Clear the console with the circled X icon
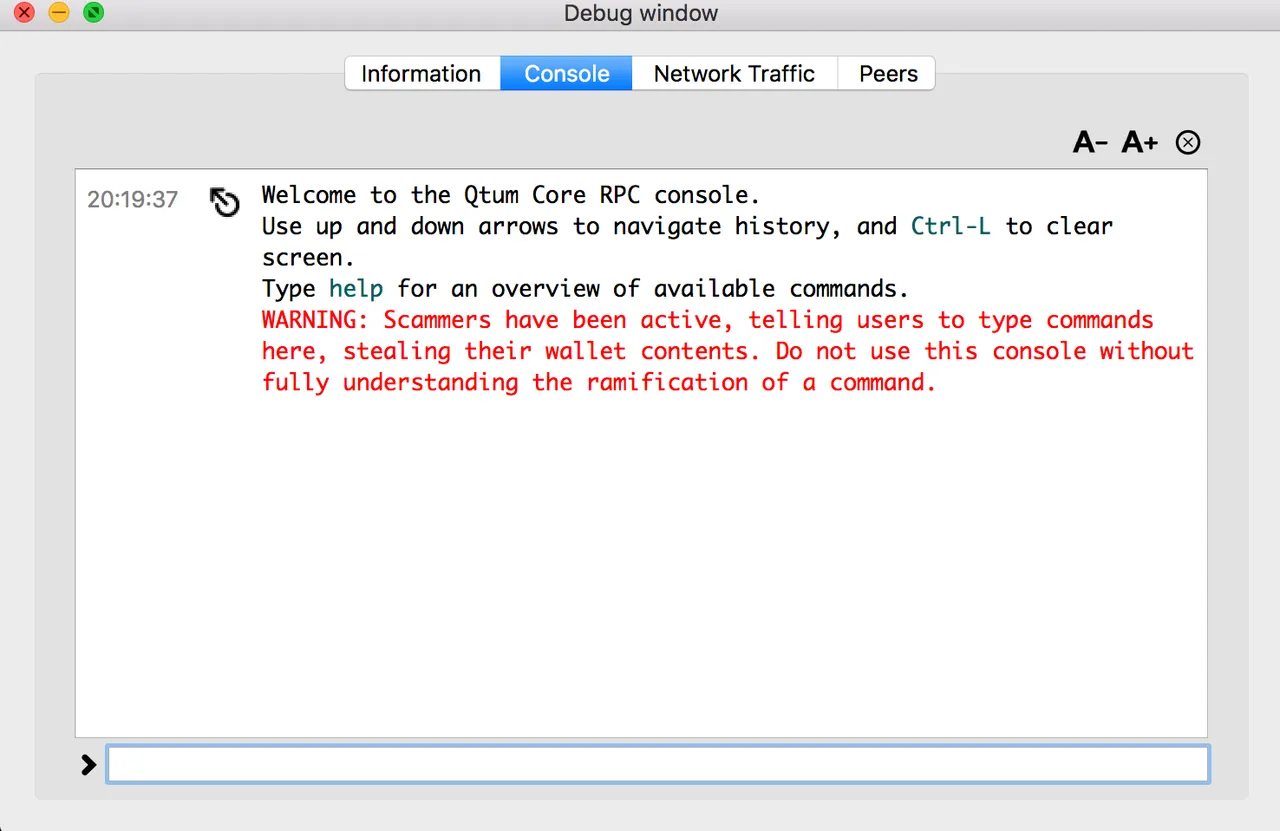This screenshot has width=1280, height=831. (x=1187, y=143)
